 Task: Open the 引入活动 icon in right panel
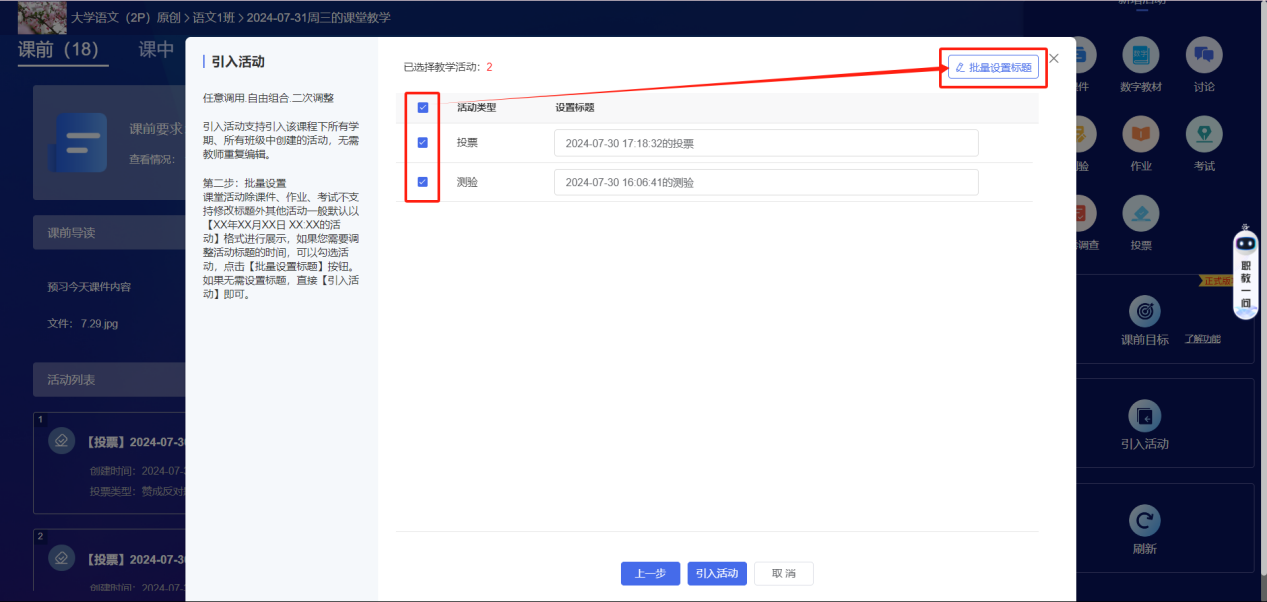[1144, 416]
